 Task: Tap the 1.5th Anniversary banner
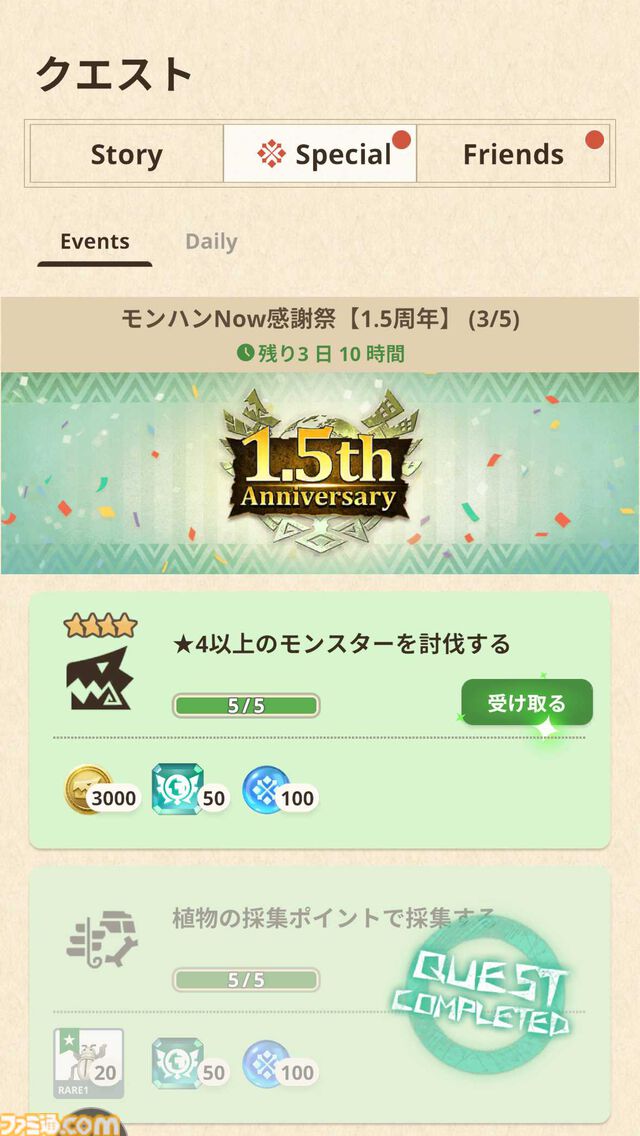pyautogui.click(x=320, y=472)
